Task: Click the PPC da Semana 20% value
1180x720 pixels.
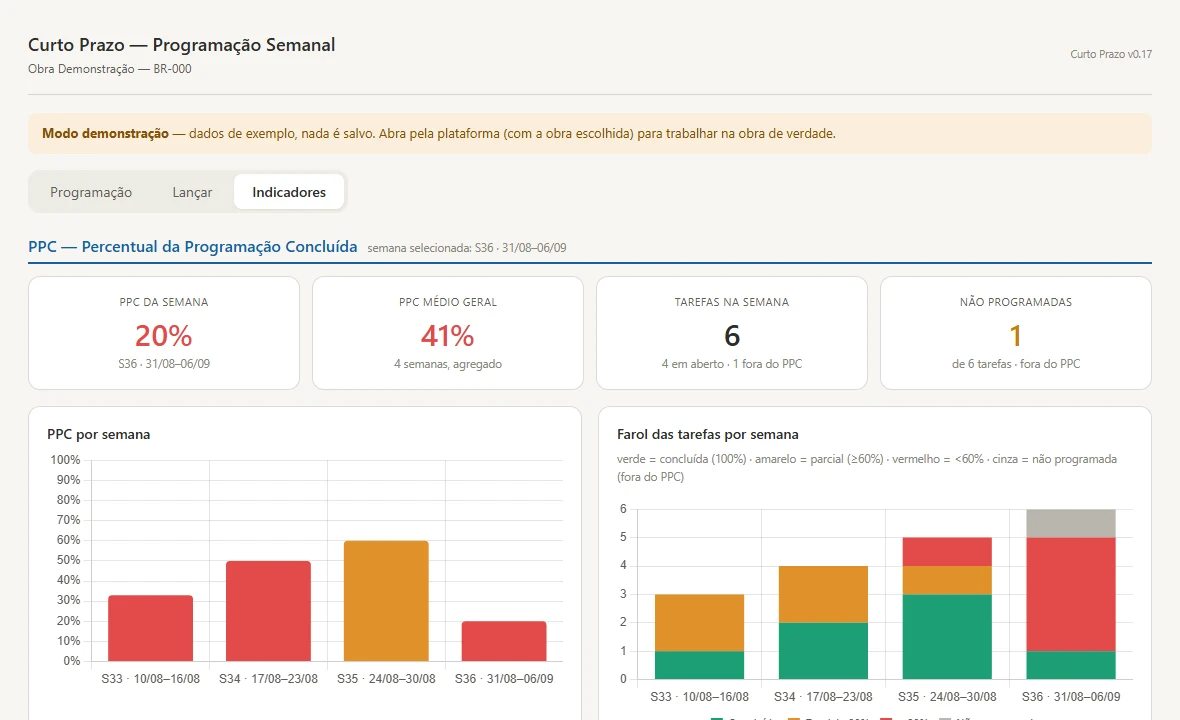Action: click(163, 336)
